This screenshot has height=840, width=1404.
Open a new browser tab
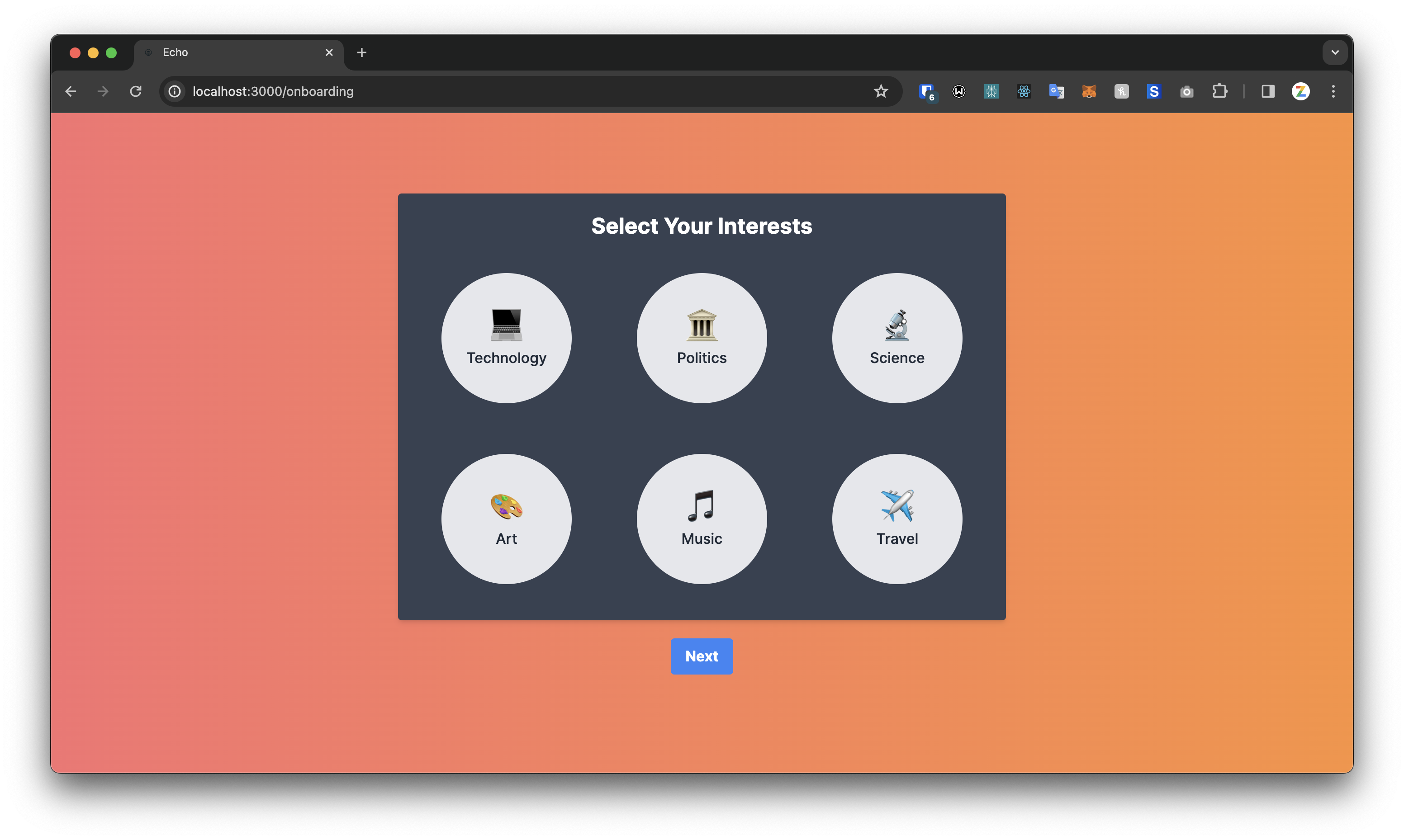pos(362,52)
